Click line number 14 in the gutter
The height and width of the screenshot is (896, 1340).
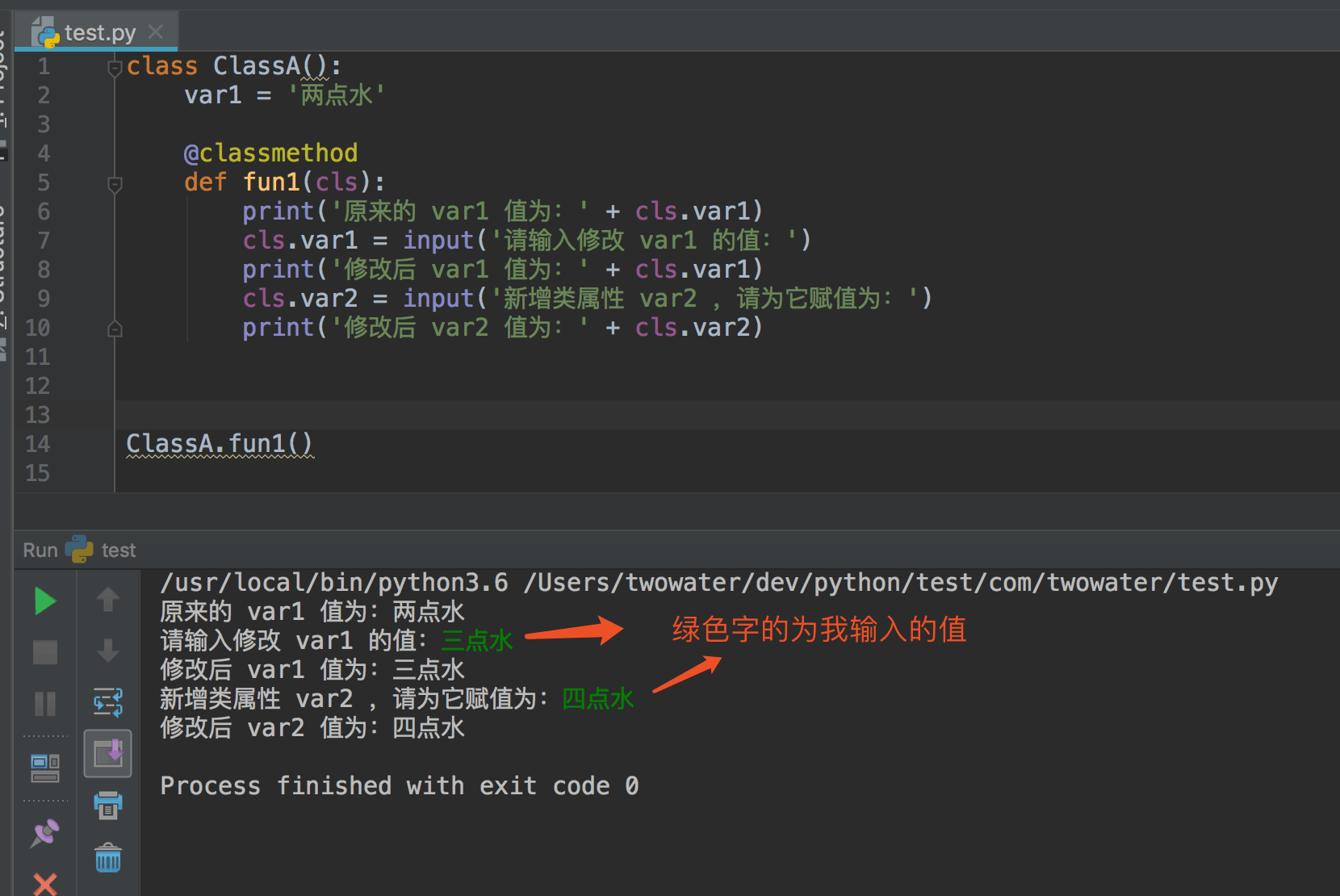click(38, 444)
